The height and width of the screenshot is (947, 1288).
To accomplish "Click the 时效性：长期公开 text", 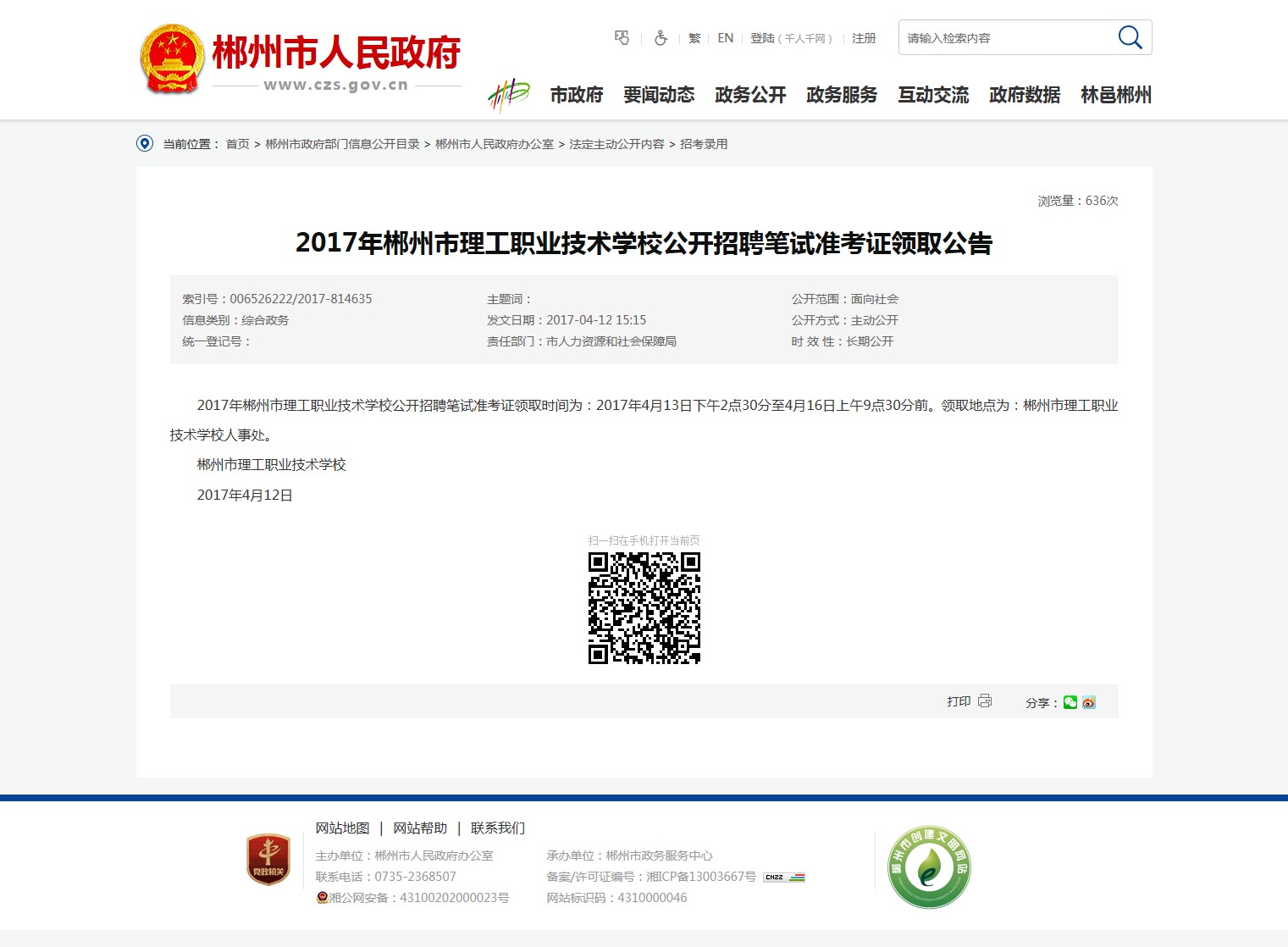I will tap(843, 341).
